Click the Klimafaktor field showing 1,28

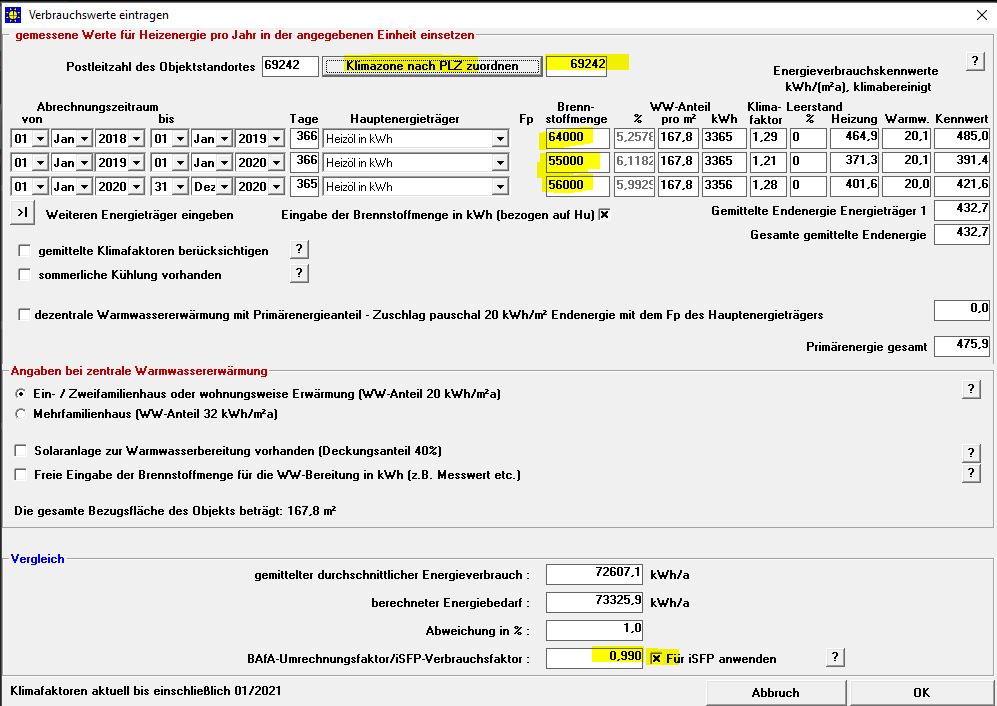pos(767,186)
